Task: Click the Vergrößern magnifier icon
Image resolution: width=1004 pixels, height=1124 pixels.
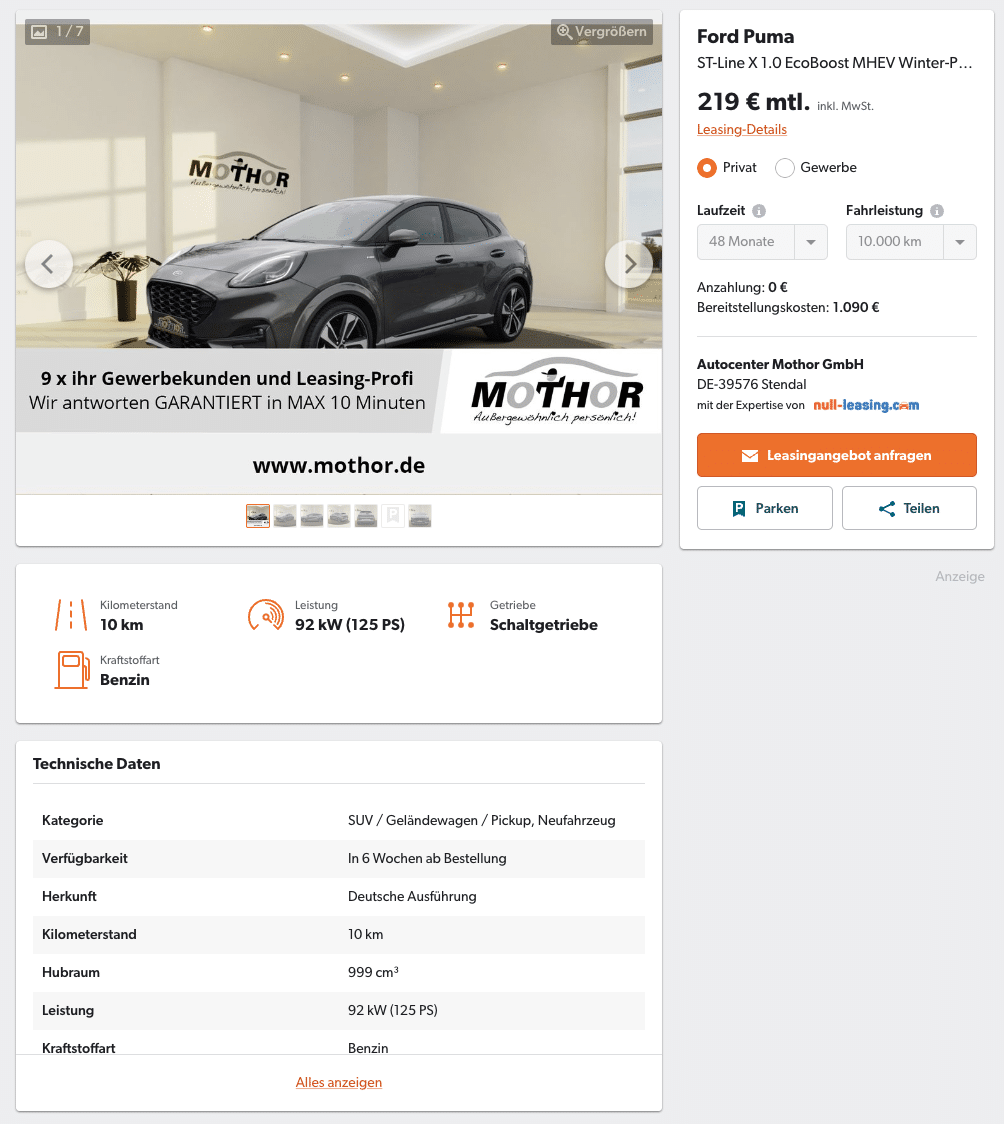Action: (564, 32)
